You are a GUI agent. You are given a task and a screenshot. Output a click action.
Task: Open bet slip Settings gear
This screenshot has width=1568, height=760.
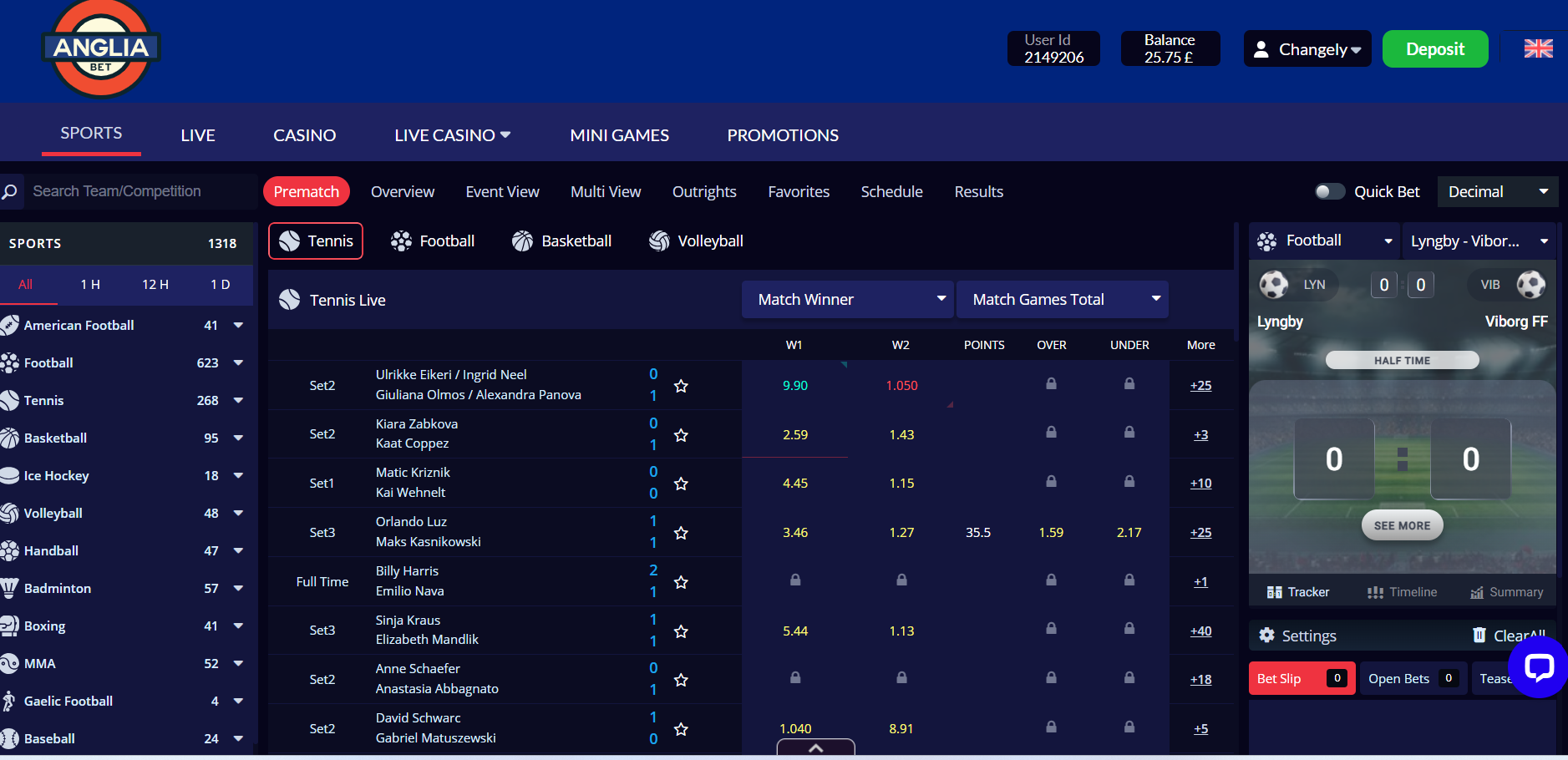tap(1267, 636)
